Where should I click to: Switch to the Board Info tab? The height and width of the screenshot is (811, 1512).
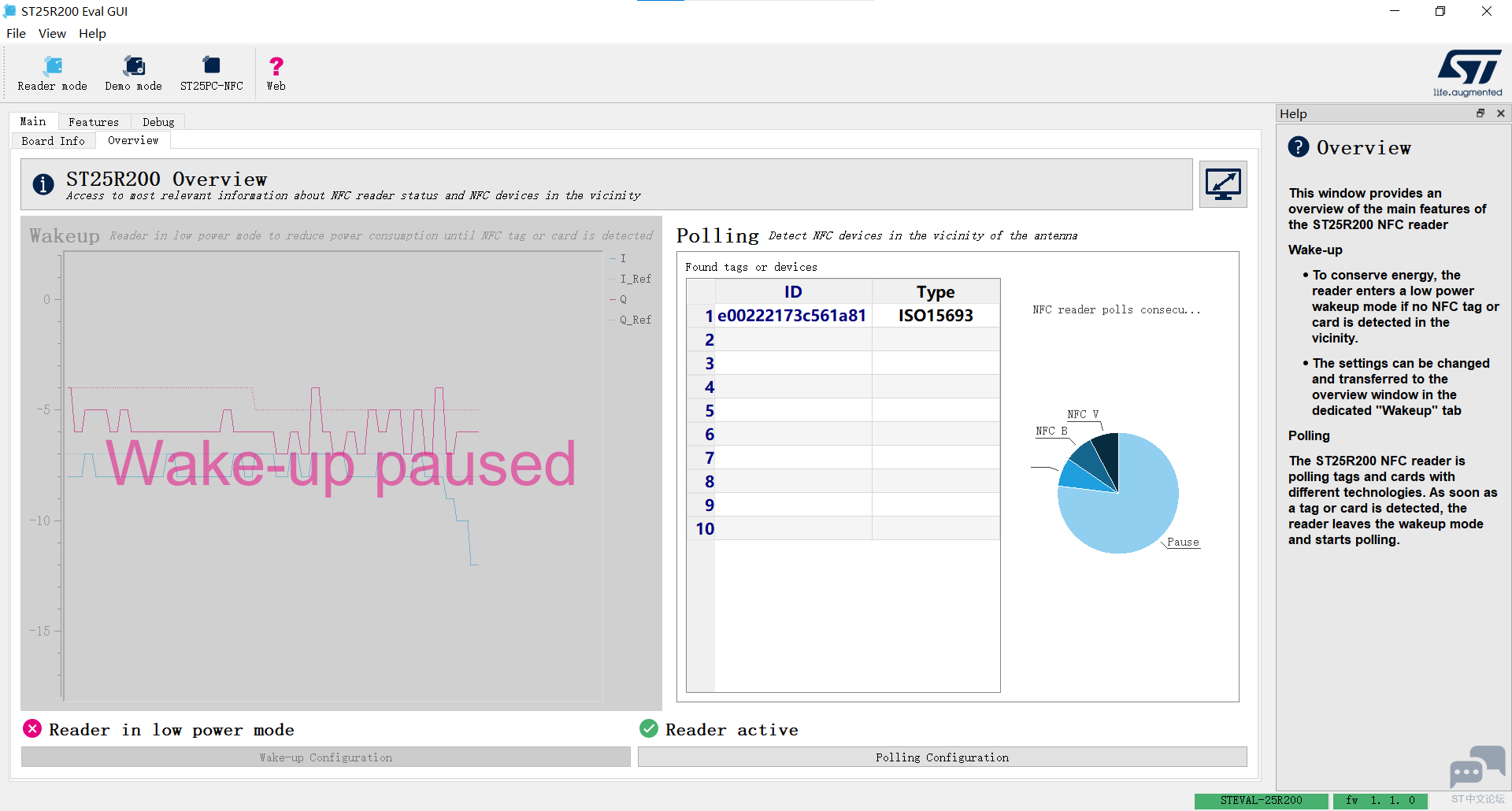pyautogui.click(x=53, y=141)
